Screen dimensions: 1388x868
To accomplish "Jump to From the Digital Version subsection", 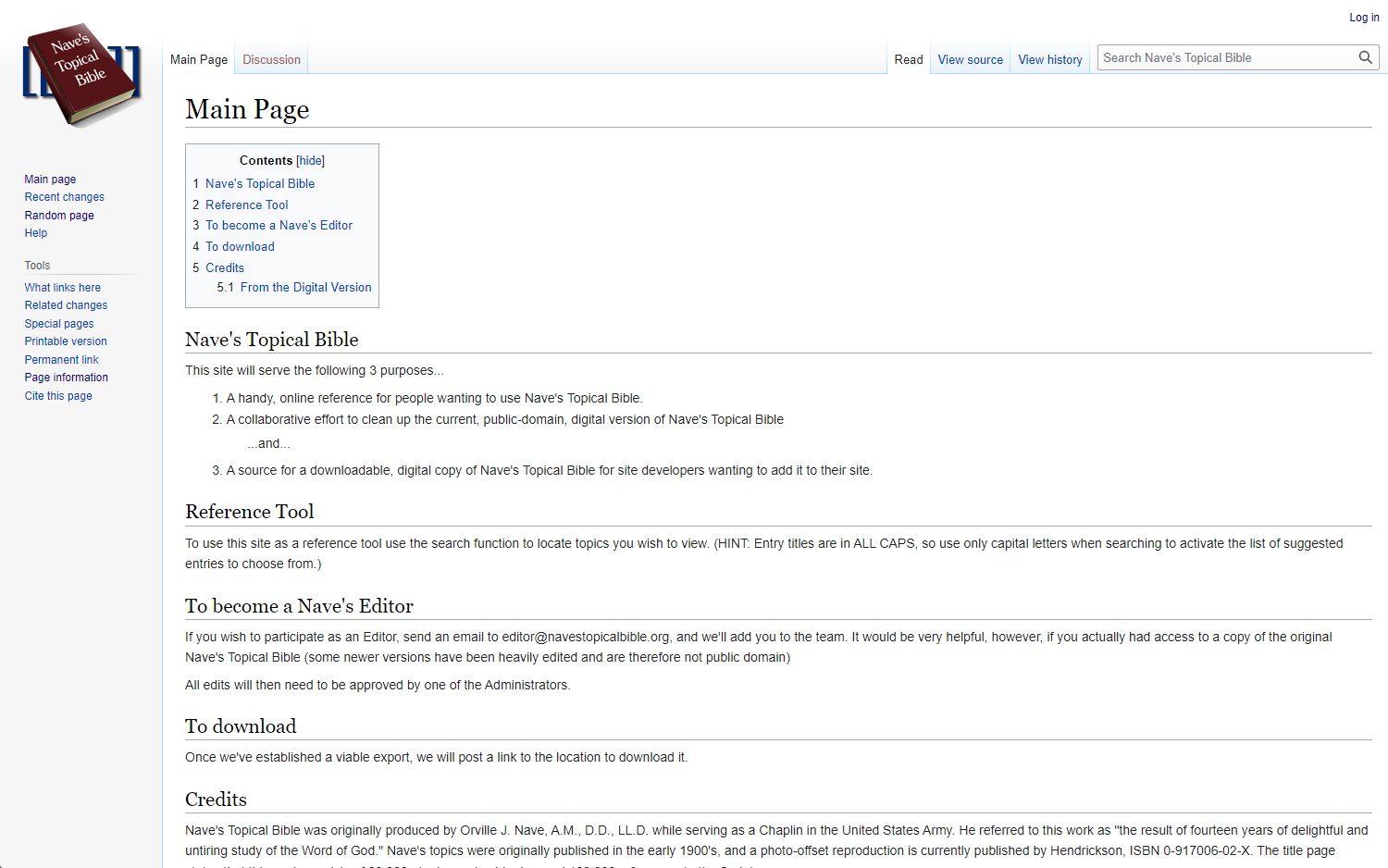I will click(x=305, y=288).
